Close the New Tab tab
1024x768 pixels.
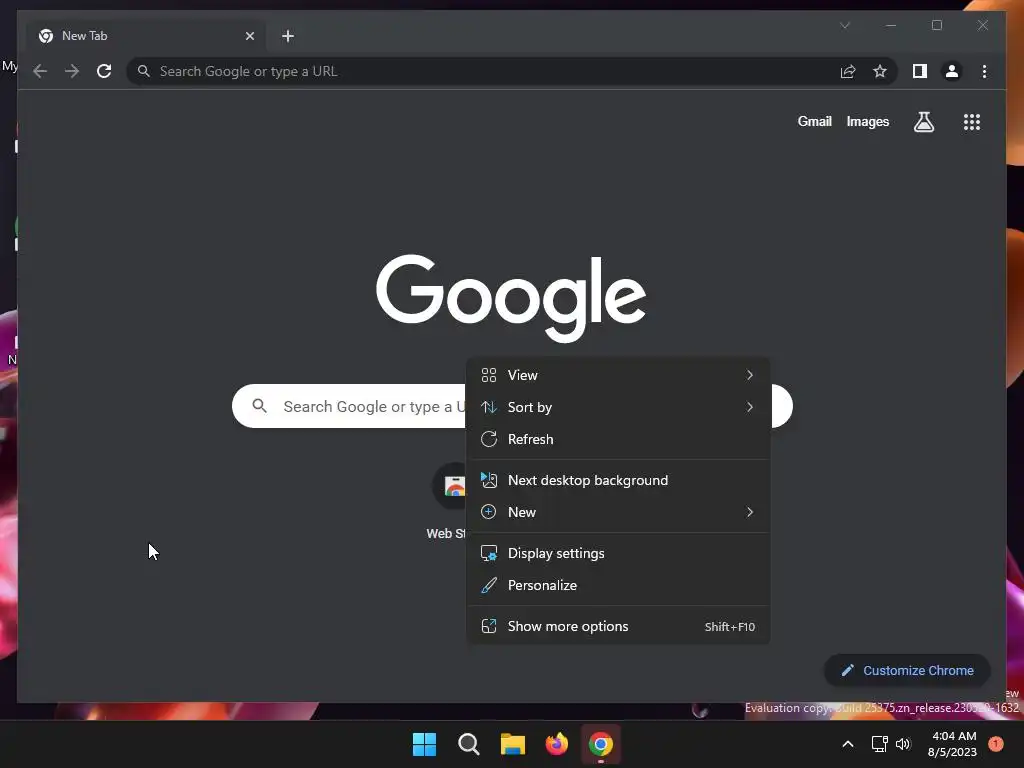(x=249, y=36)
